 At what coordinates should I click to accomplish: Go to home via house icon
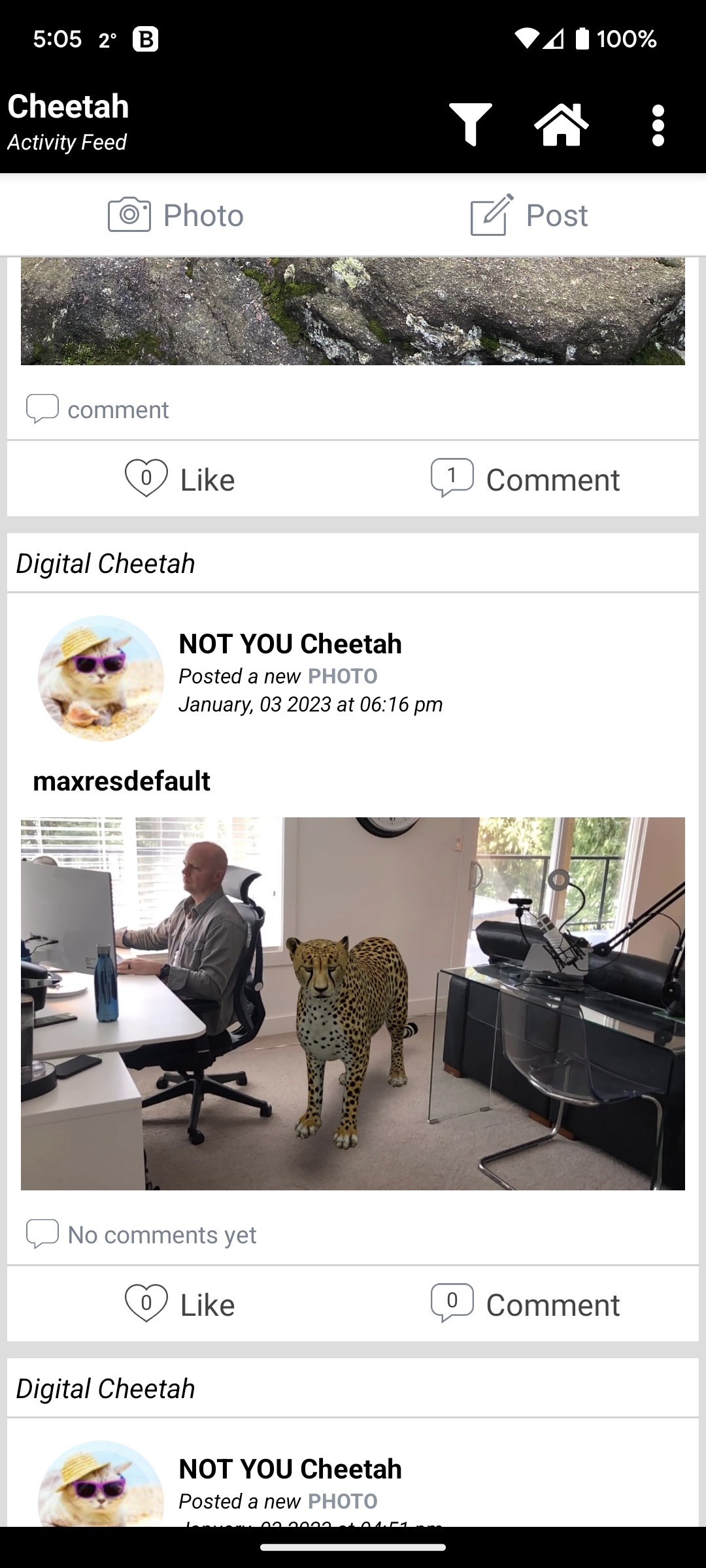(562, 124)
